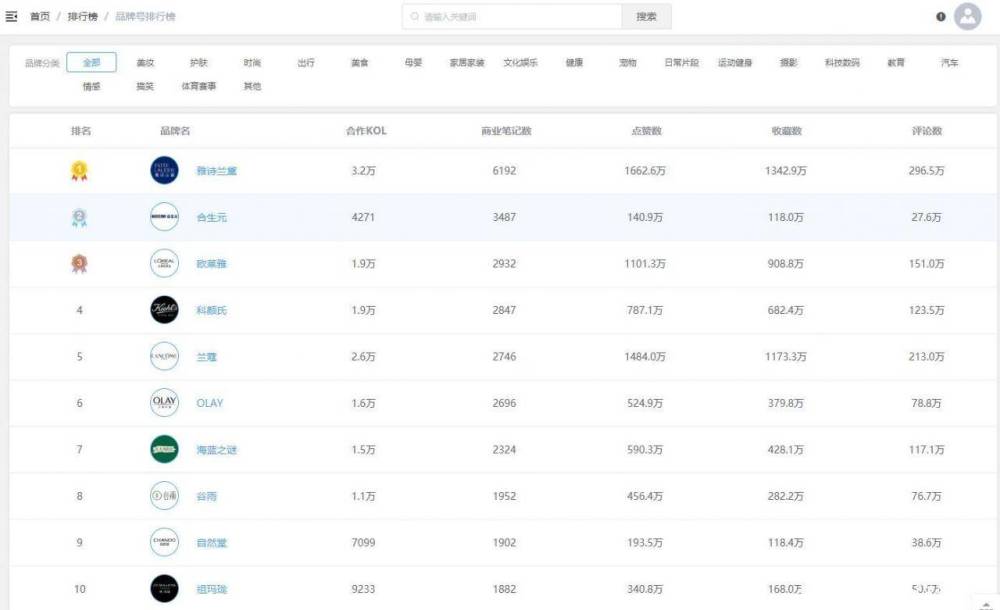1000x610 pixels.
Task: Click the 合作KOL column header
Action: (x=366, y=131)
